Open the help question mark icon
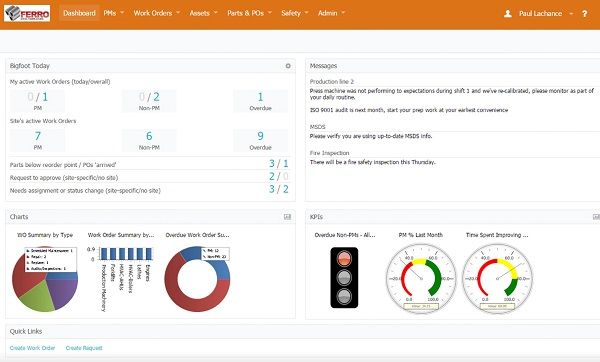This screenshot has width=600, height=362. tap(584, 14)
